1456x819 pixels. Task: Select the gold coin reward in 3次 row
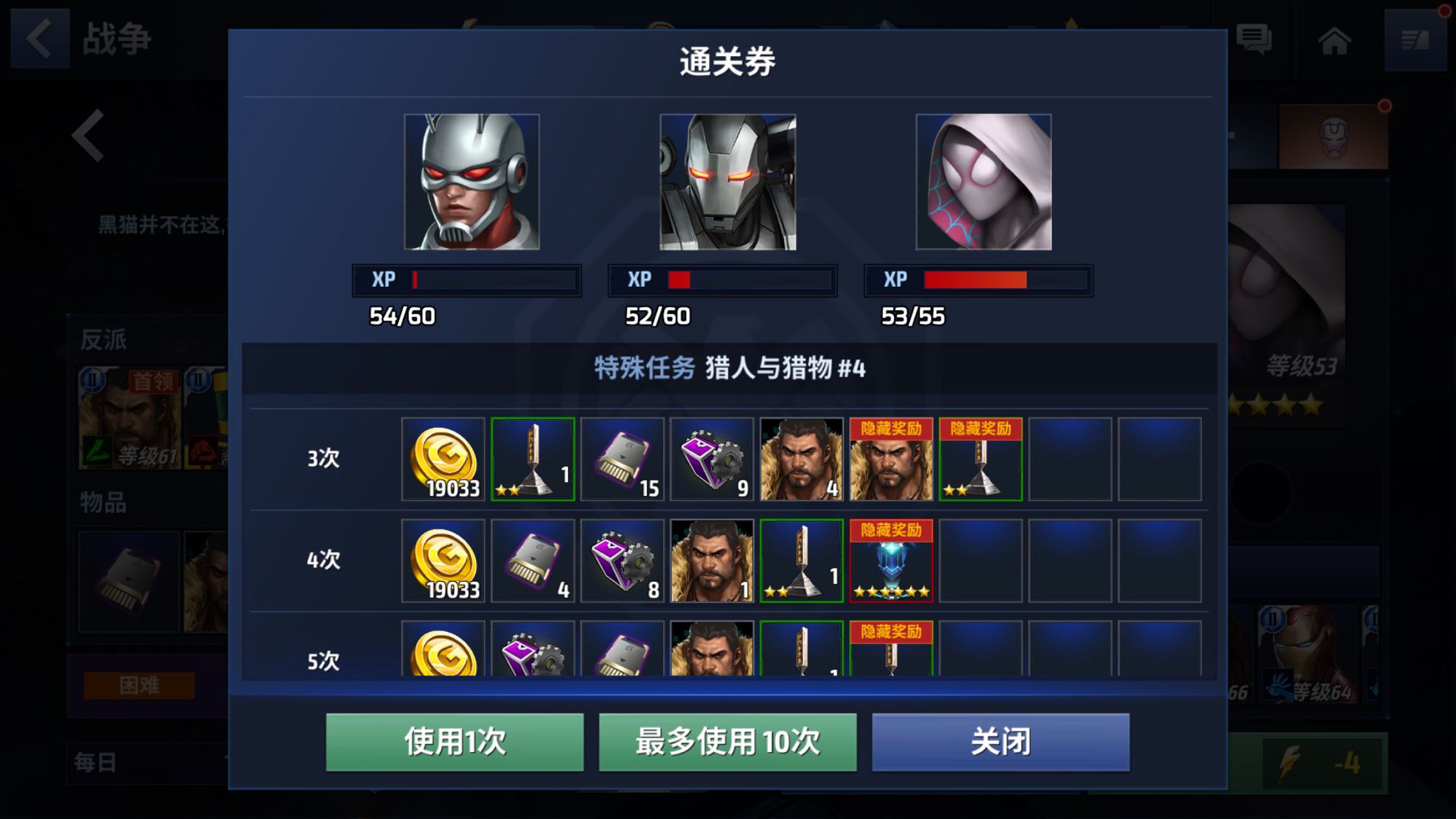tap(443, 459)
